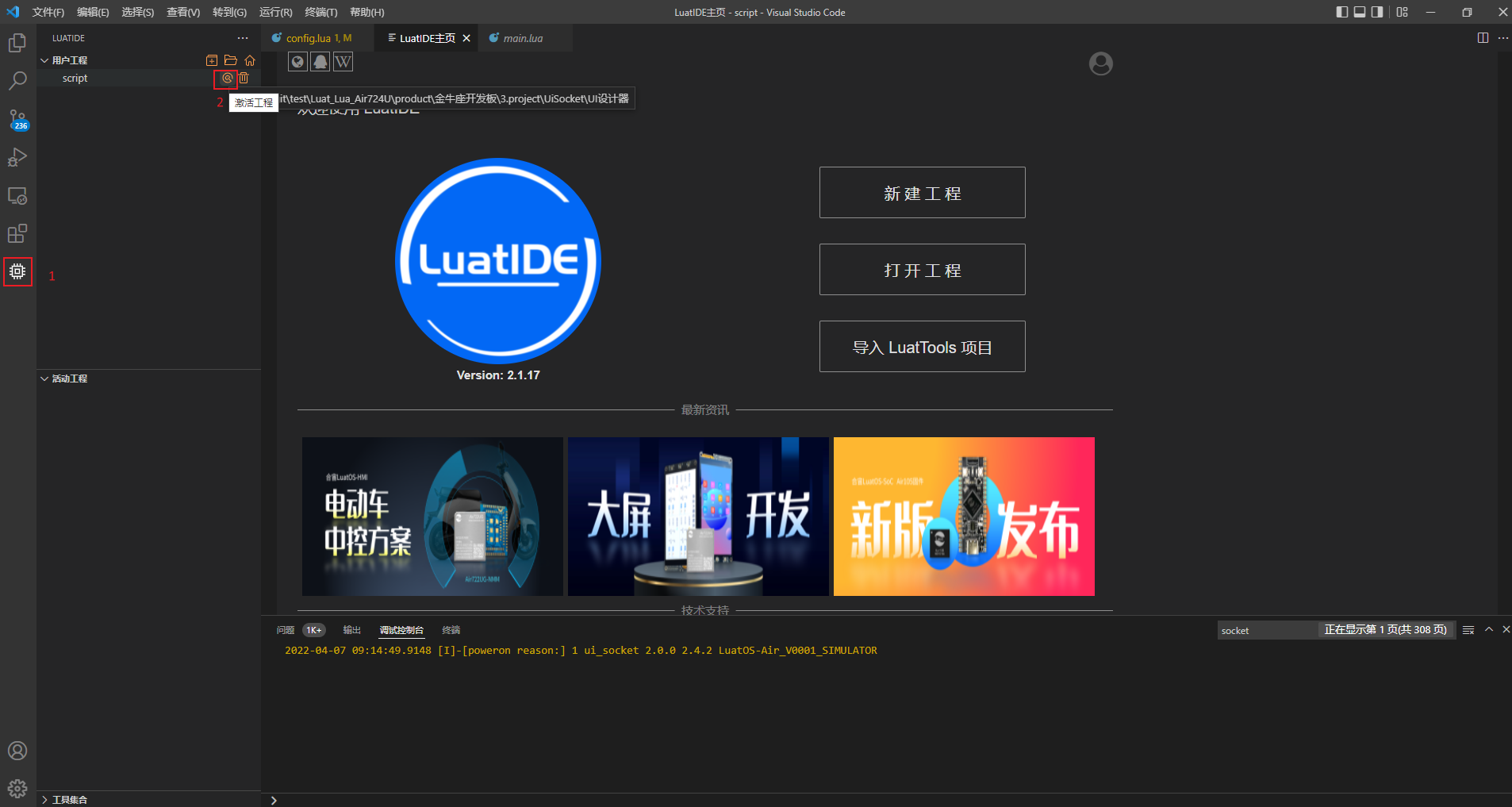Toggle the secondary side bar visibility
This screenshot has height=807, width=1512.
1377,12
